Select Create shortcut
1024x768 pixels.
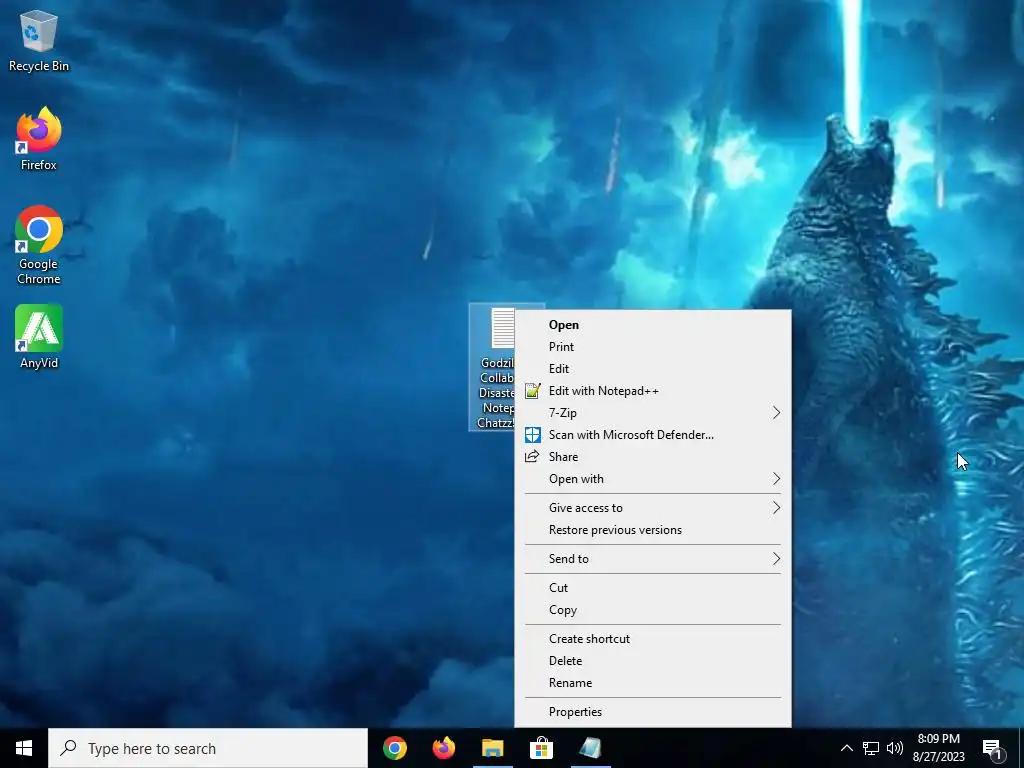tap(653, 639)
